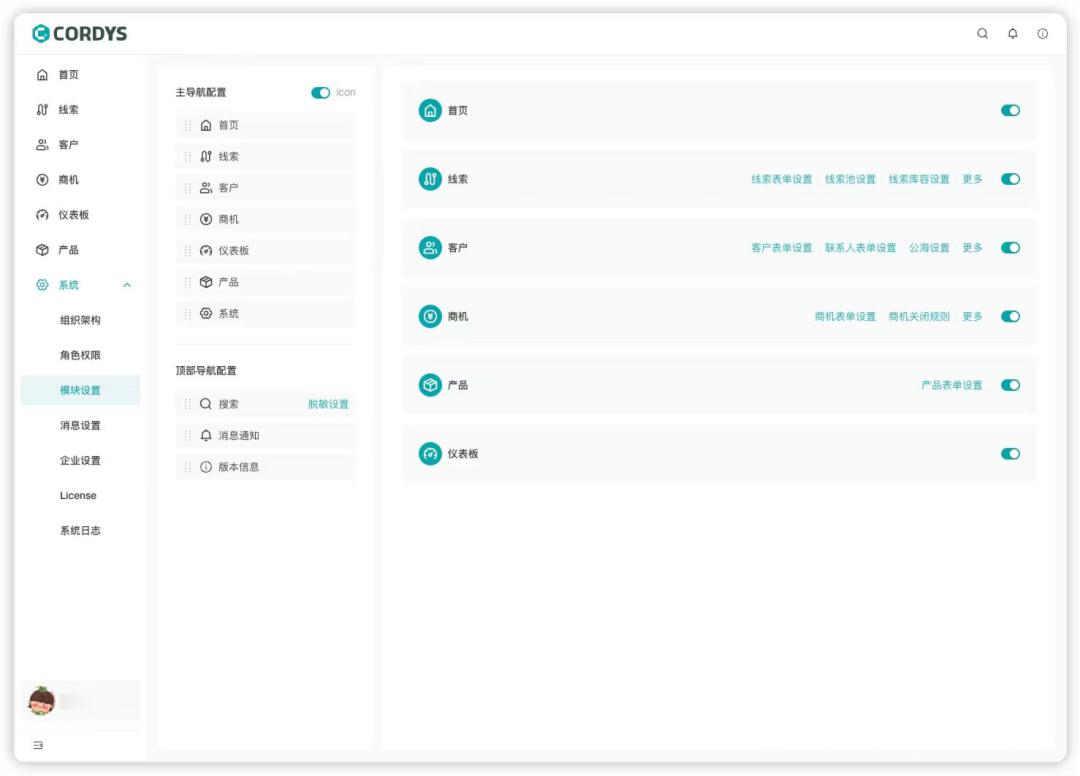Turn off the 产品 module switch
1080x776 pixels.
(1010, 385)
